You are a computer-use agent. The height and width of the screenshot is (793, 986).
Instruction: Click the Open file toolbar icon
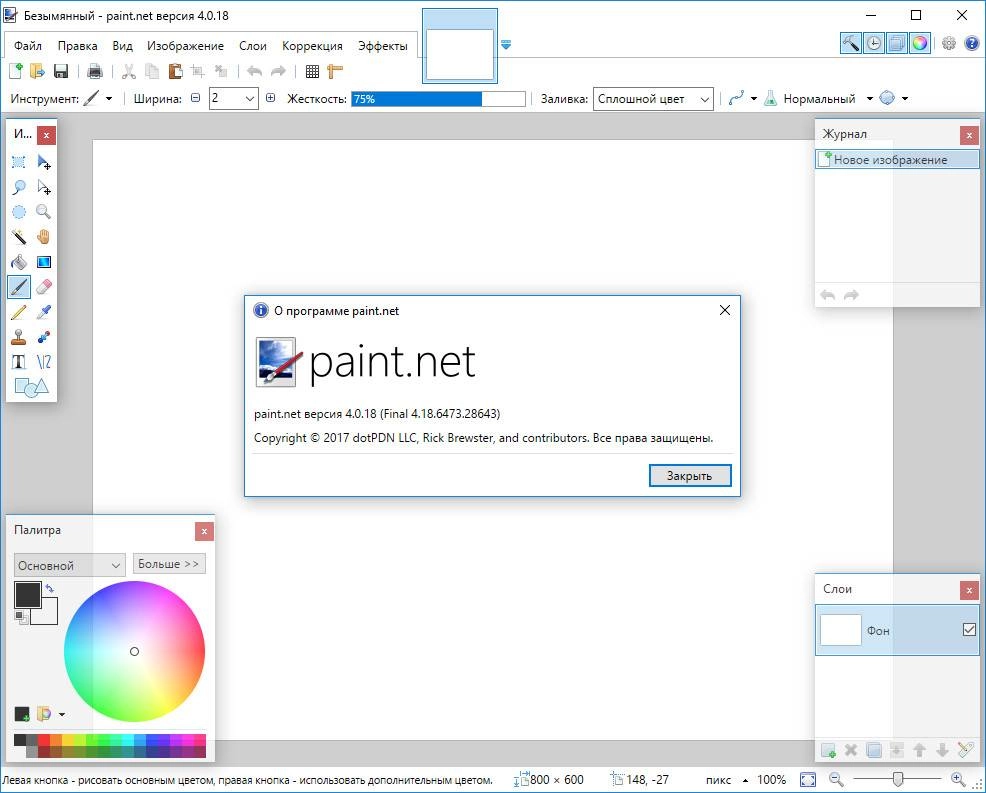pos(38,71)
